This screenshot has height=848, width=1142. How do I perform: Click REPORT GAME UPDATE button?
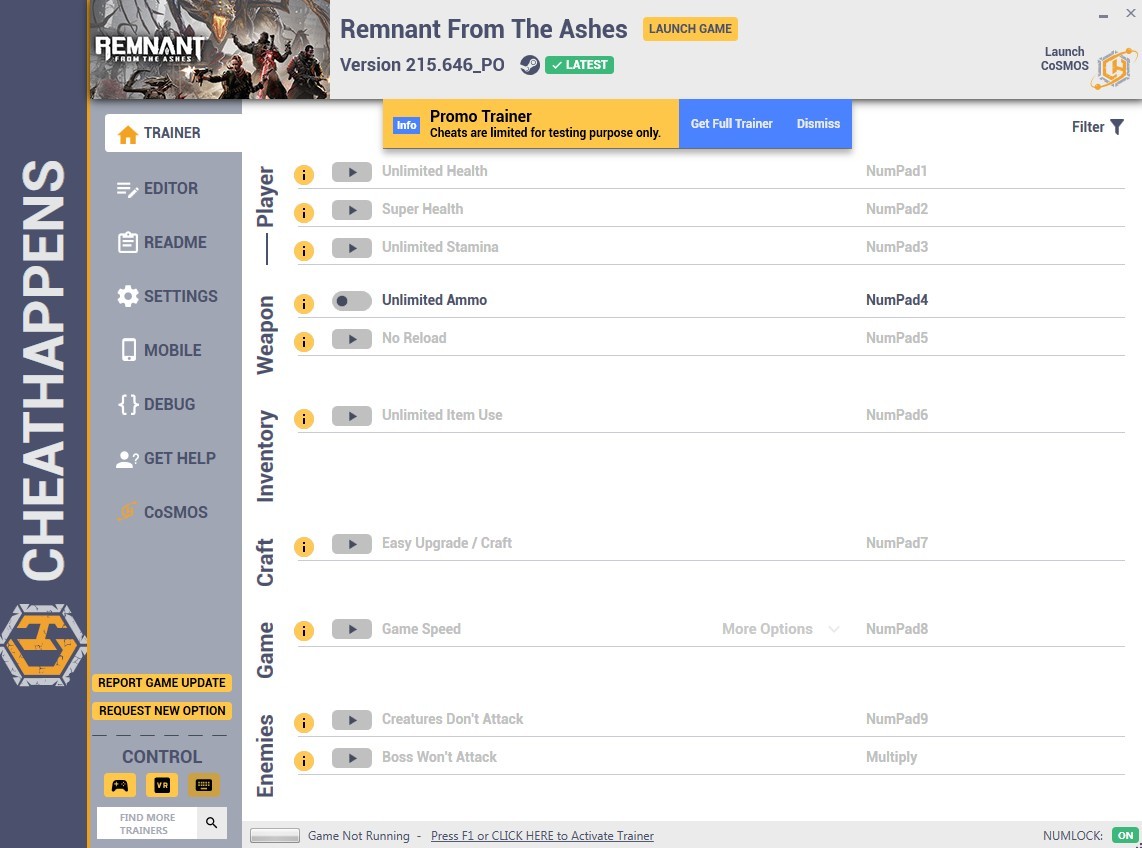(x=162, y=683)
